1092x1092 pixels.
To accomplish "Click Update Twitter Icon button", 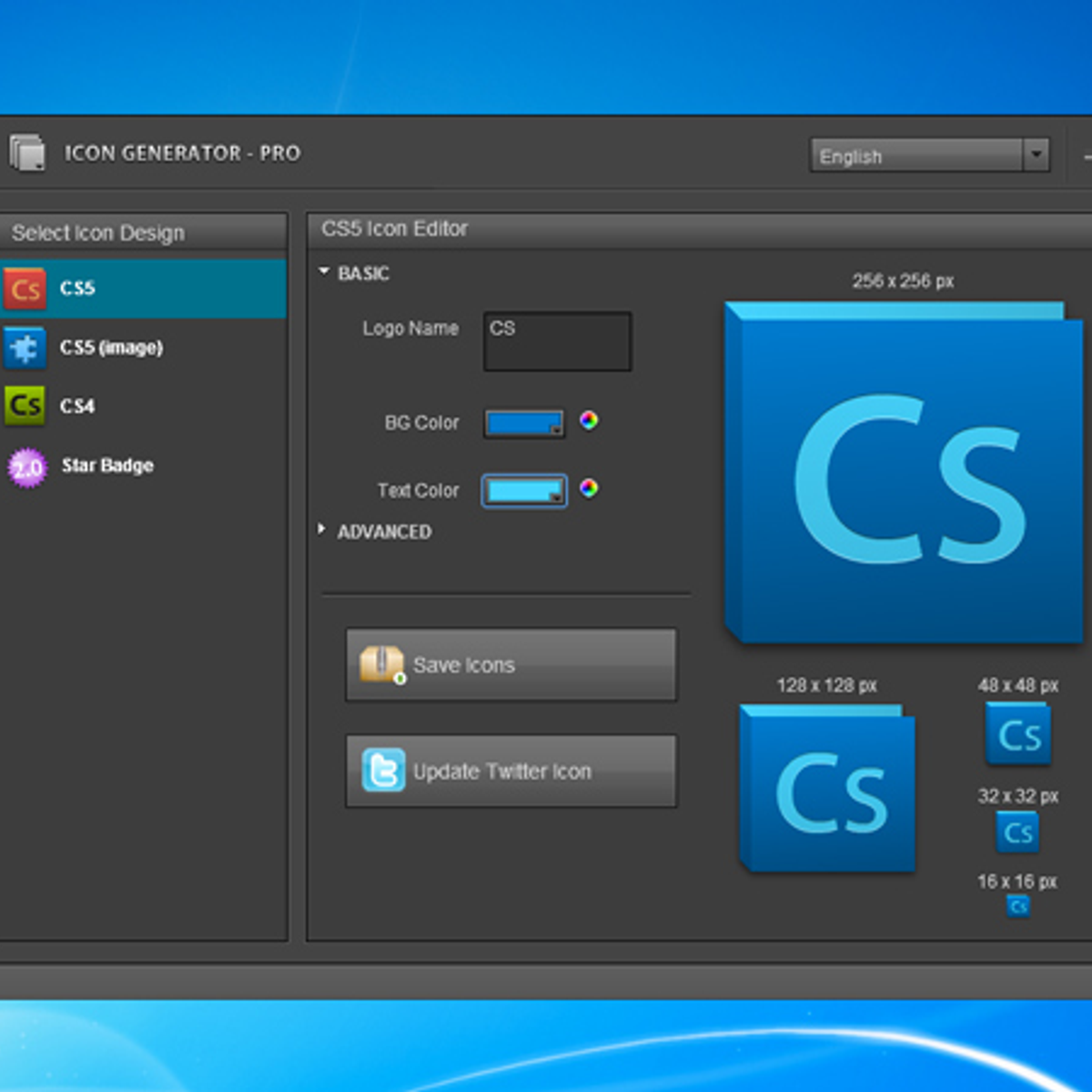I will point(511,772).
